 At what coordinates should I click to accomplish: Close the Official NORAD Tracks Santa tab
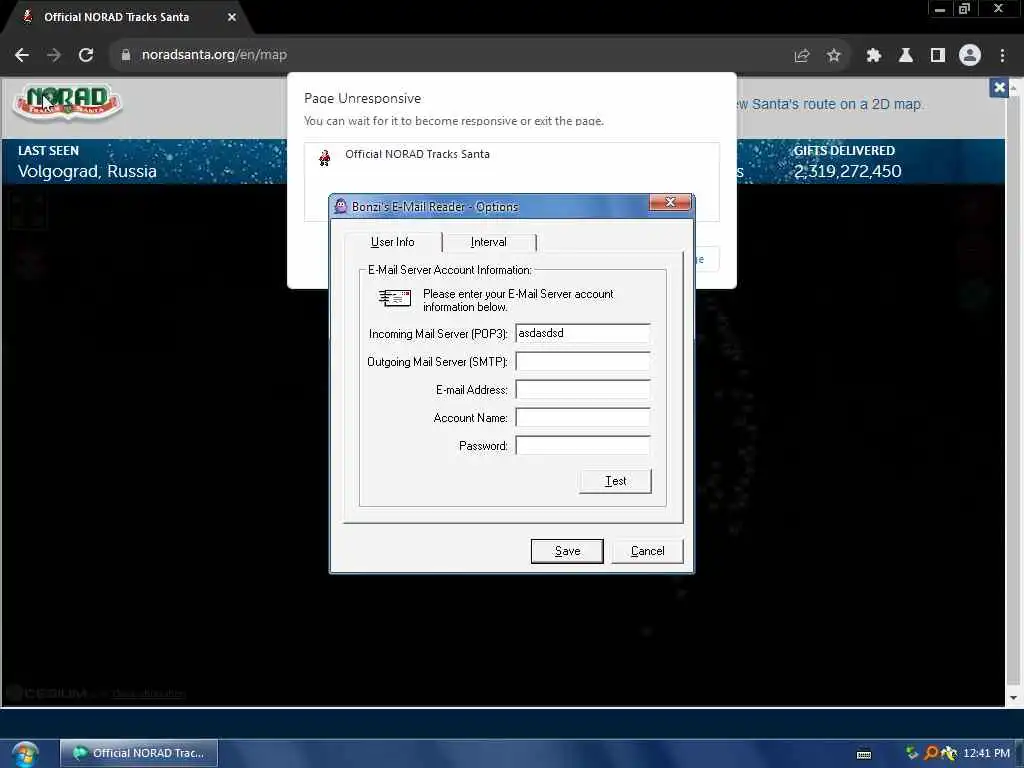pyautogui.click(x=232, y=17)
